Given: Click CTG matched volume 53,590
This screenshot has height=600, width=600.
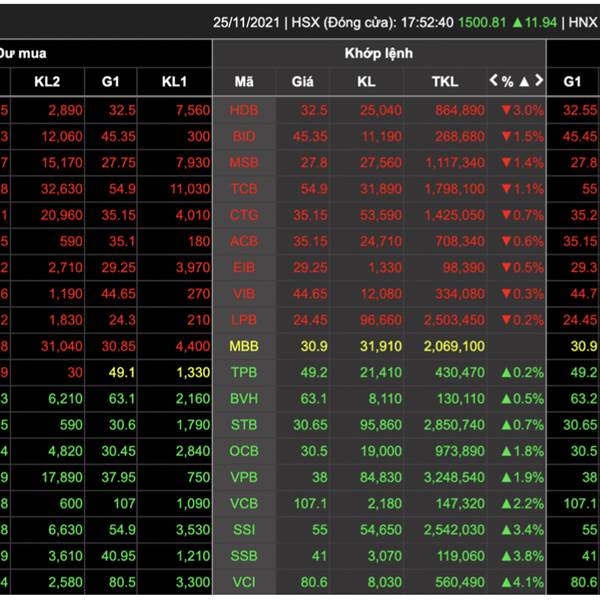Looking at the screenshot, I should 381,215.
